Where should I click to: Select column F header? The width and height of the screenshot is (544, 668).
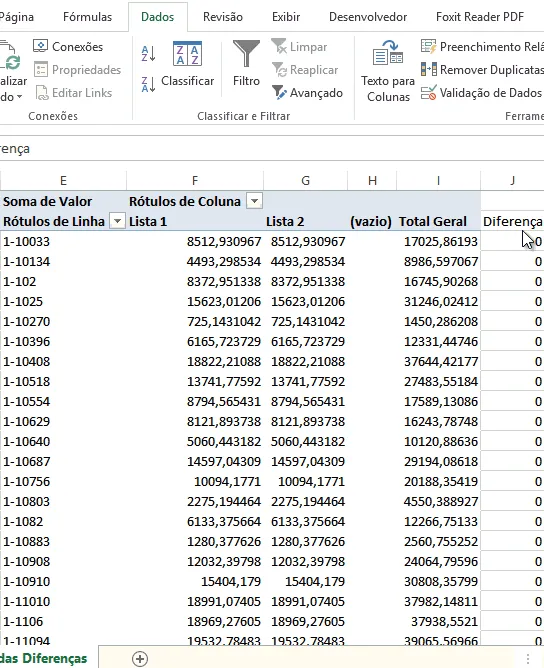(195, 181)
